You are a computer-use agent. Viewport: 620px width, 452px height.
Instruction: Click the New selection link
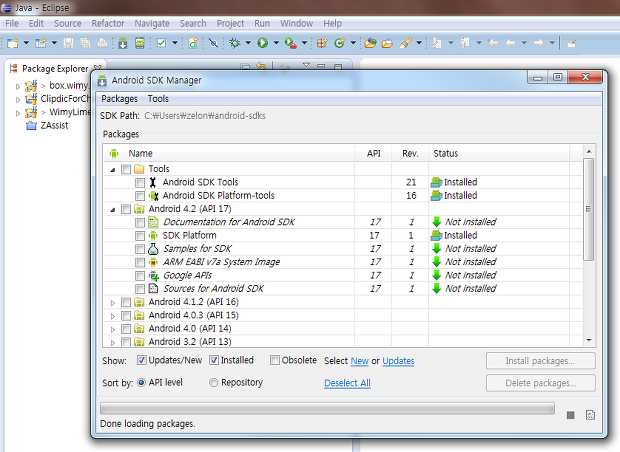coord(359,361)
